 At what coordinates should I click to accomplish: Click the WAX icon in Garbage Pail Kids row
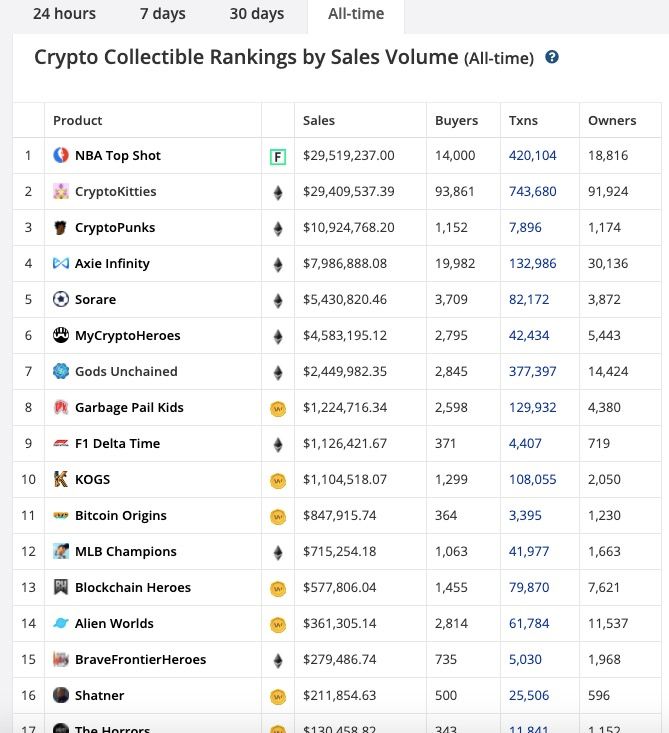tap(278, 408)
